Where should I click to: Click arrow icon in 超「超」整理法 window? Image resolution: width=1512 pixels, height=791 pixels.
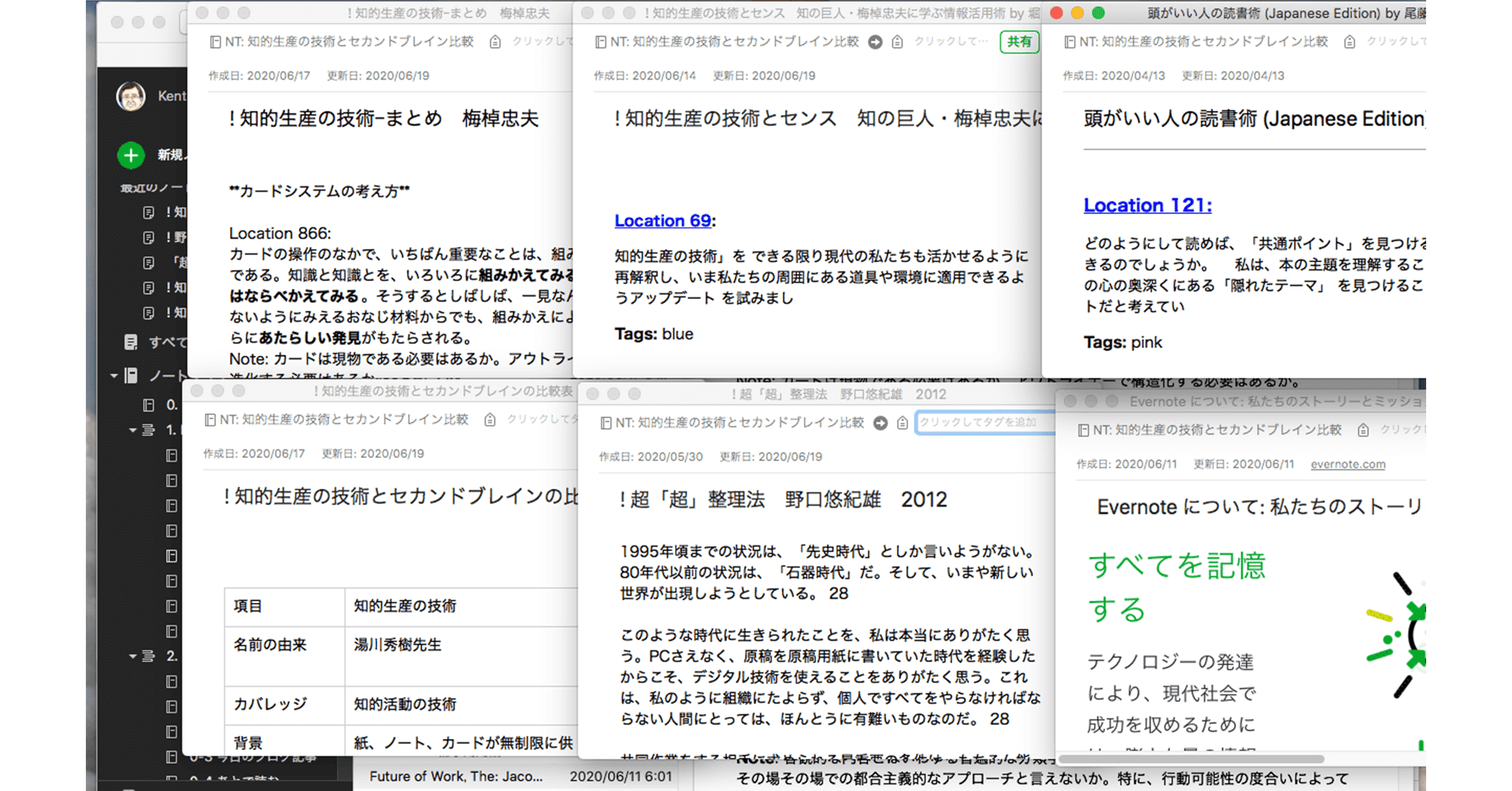click(x=880, y=423)
